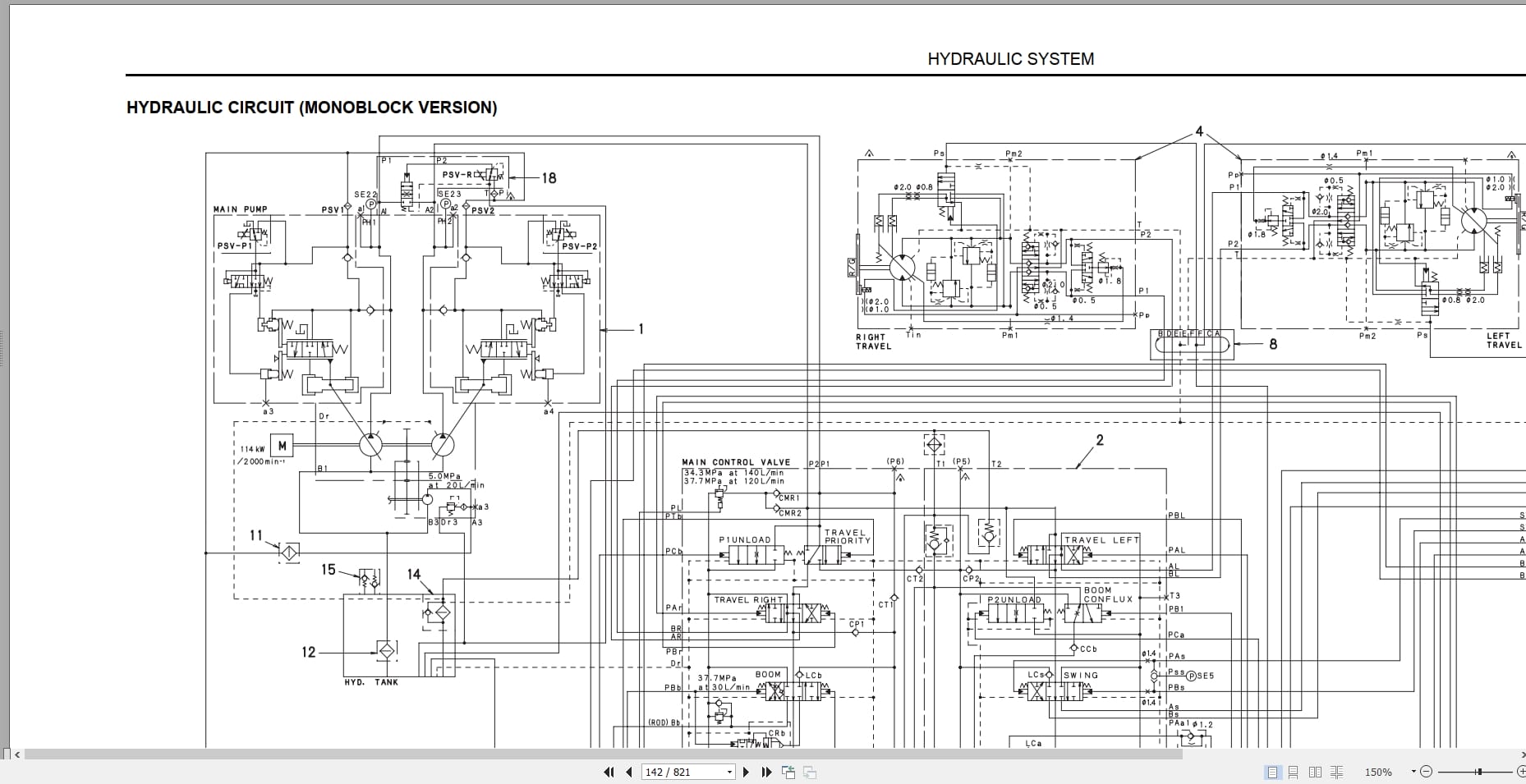Click the HYD. TANK label

pos(371,682)
